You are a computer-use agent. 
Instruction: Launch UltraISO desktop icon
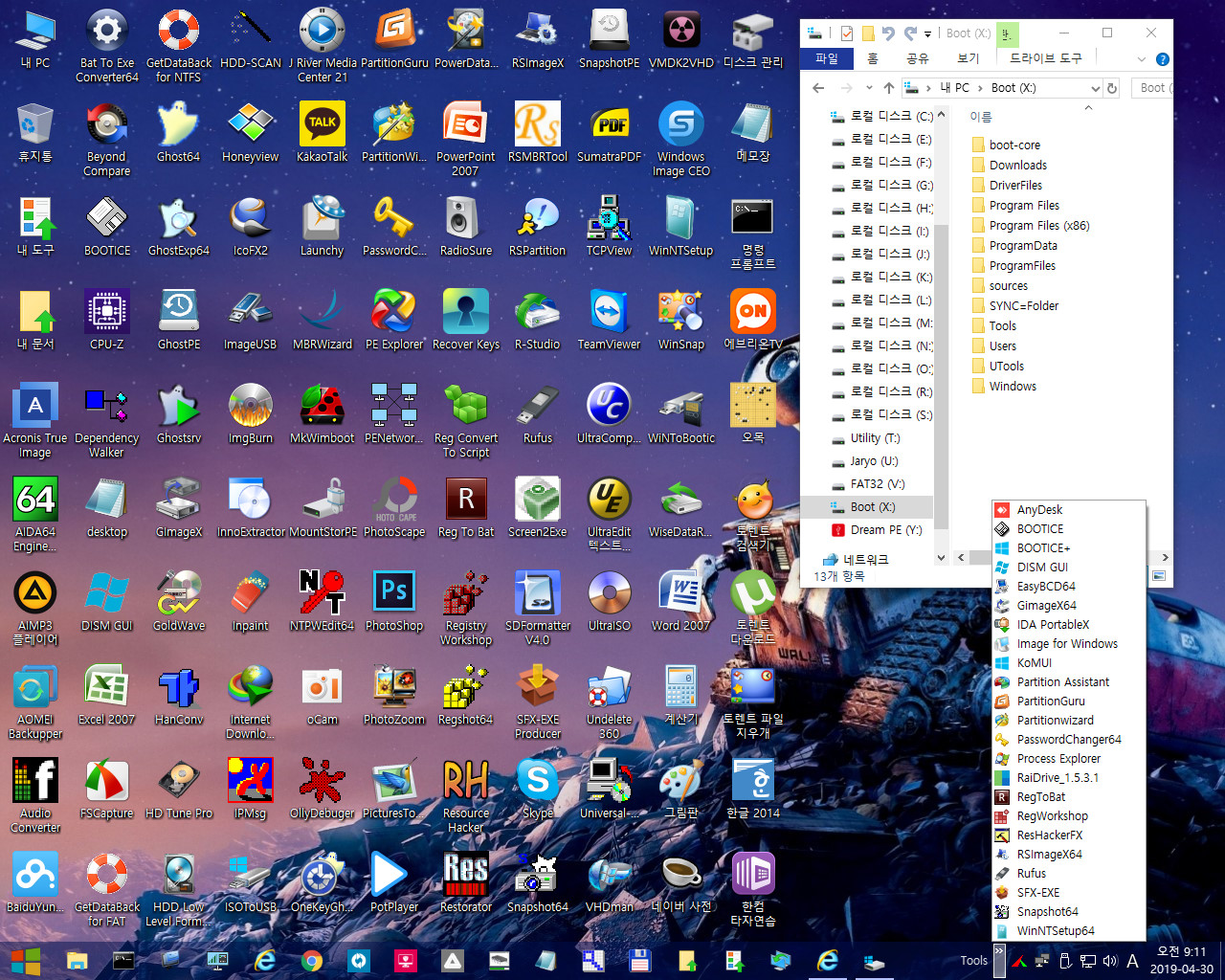pos(610,602)
